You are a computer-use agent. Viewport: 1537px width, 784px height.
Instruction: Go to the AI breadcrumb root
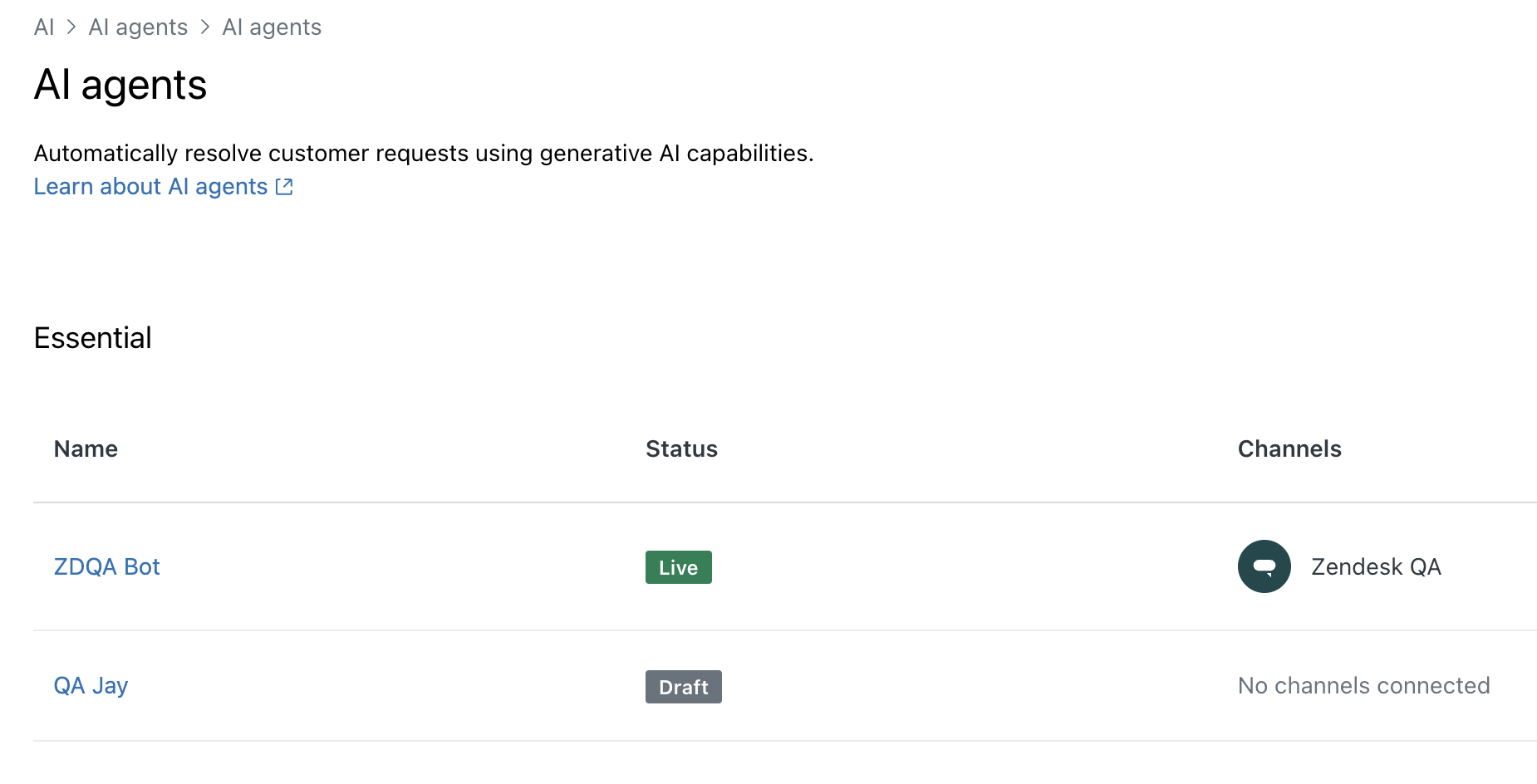point(43,27)
